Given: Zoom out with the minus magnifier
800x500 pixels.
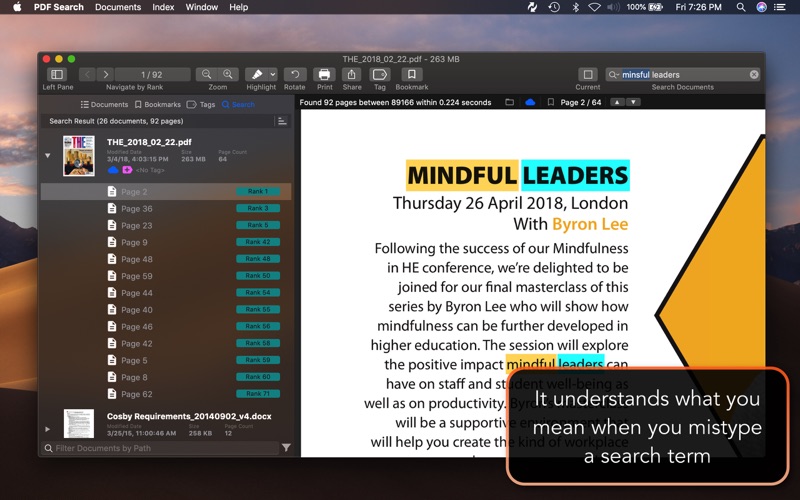Looking at the screenshot, I should coord(207,74).
